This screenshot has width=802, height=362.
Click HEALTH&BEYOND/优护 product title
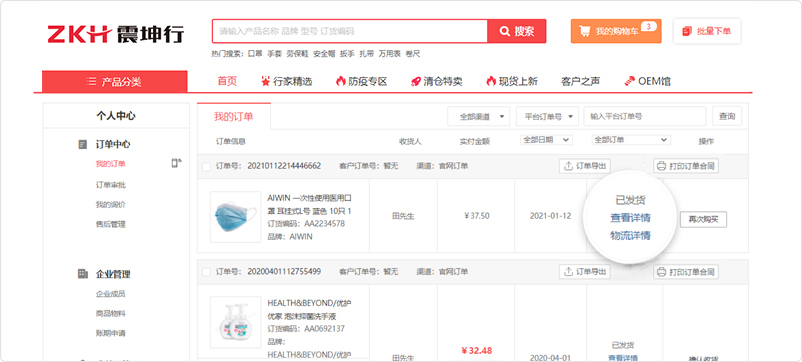(309, 310)
